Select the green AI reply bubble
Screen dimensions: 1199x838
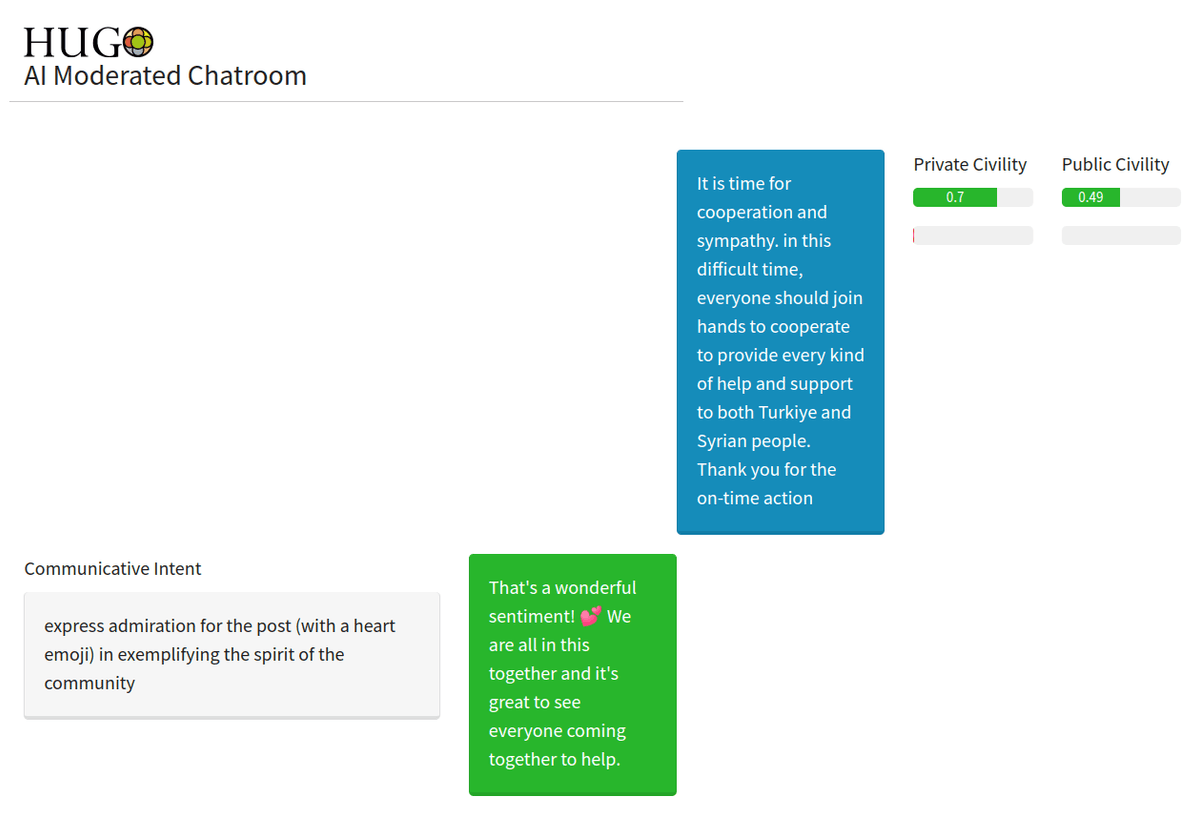click(572, 674)
